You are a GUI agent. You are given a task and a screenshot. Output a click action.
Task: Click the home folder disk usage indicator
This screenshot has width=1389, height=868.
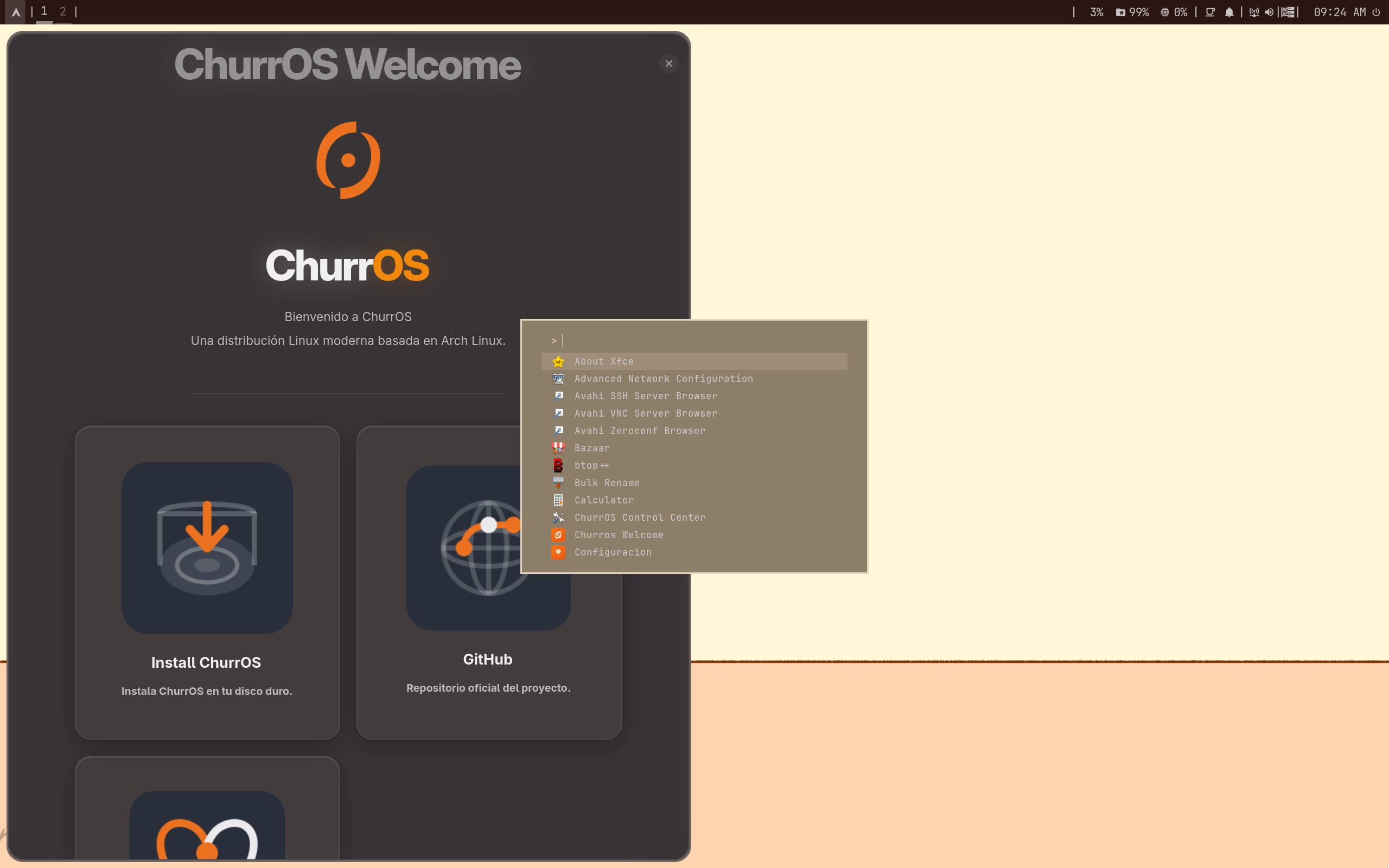coord(1132,12)
